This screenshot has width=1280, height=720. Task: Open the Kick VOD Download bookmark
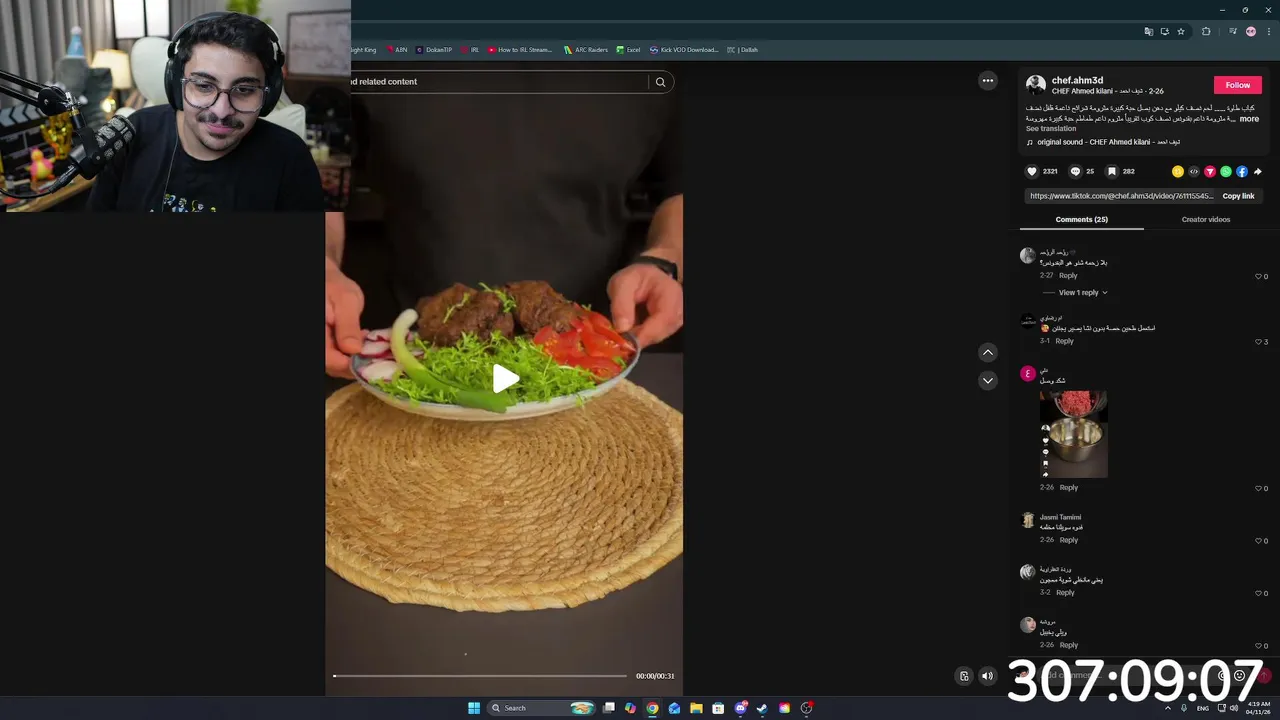(684, 49)
